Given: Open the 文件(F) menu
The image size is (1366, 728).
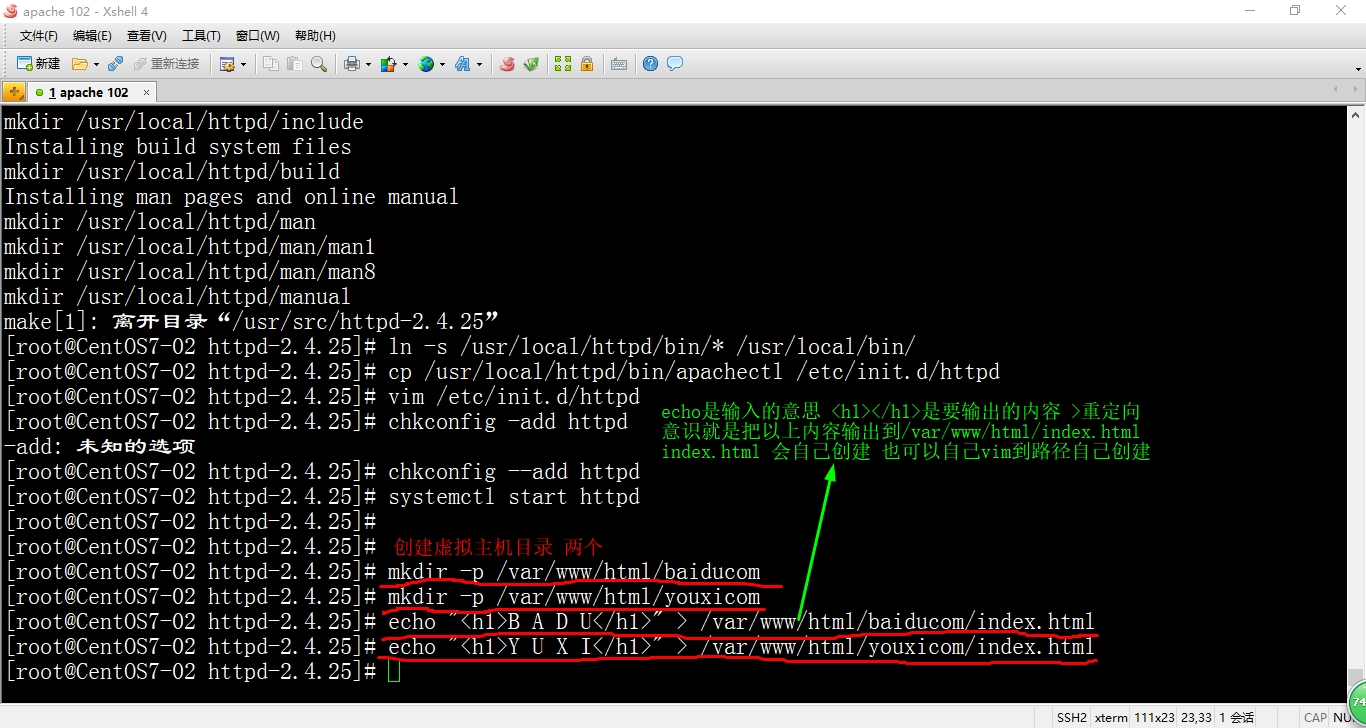Looking at the screenshot, I should coord(39,36).
